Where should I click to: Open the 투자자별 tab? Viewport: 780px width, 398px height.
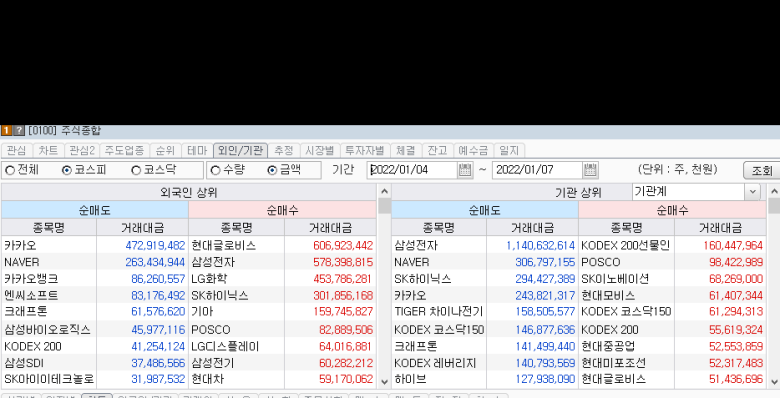pyautogui.click(x=365, y=150)
